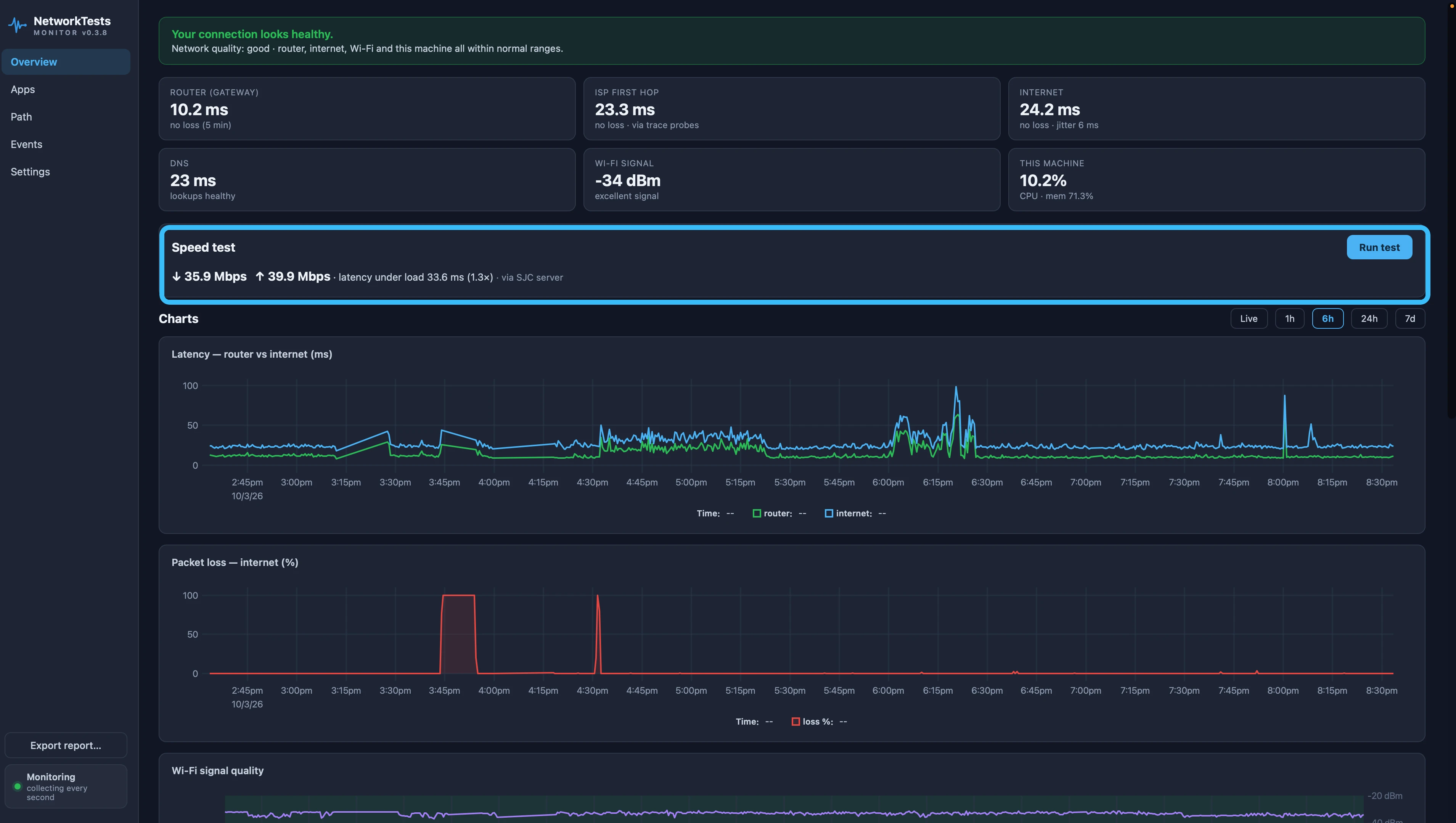Click the 'MONITOR v0.3.8' version label

(70, 33)
